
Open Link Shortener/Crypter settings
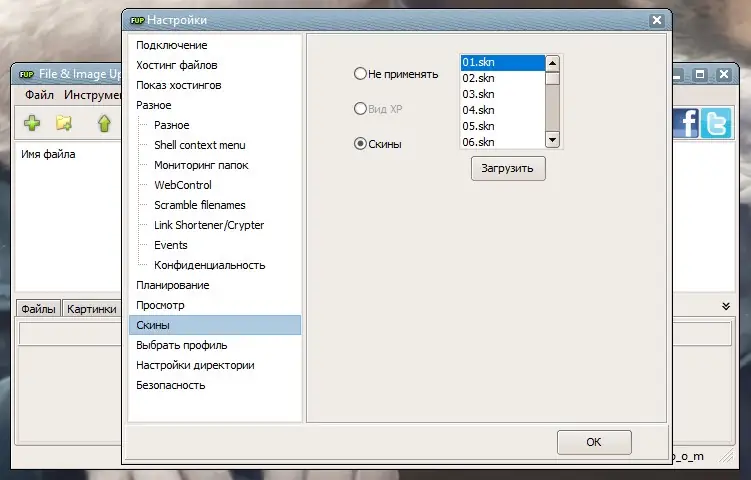pos(209,225)
